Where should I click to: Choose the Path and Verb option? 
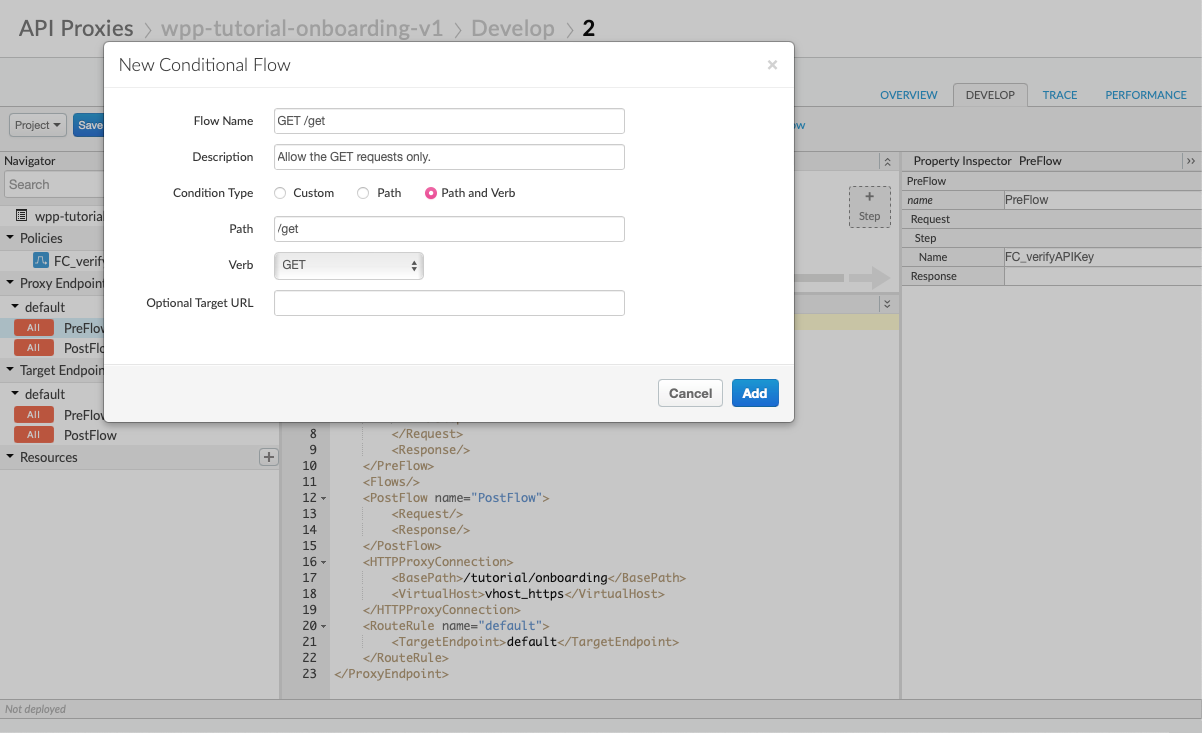(431, 193)
